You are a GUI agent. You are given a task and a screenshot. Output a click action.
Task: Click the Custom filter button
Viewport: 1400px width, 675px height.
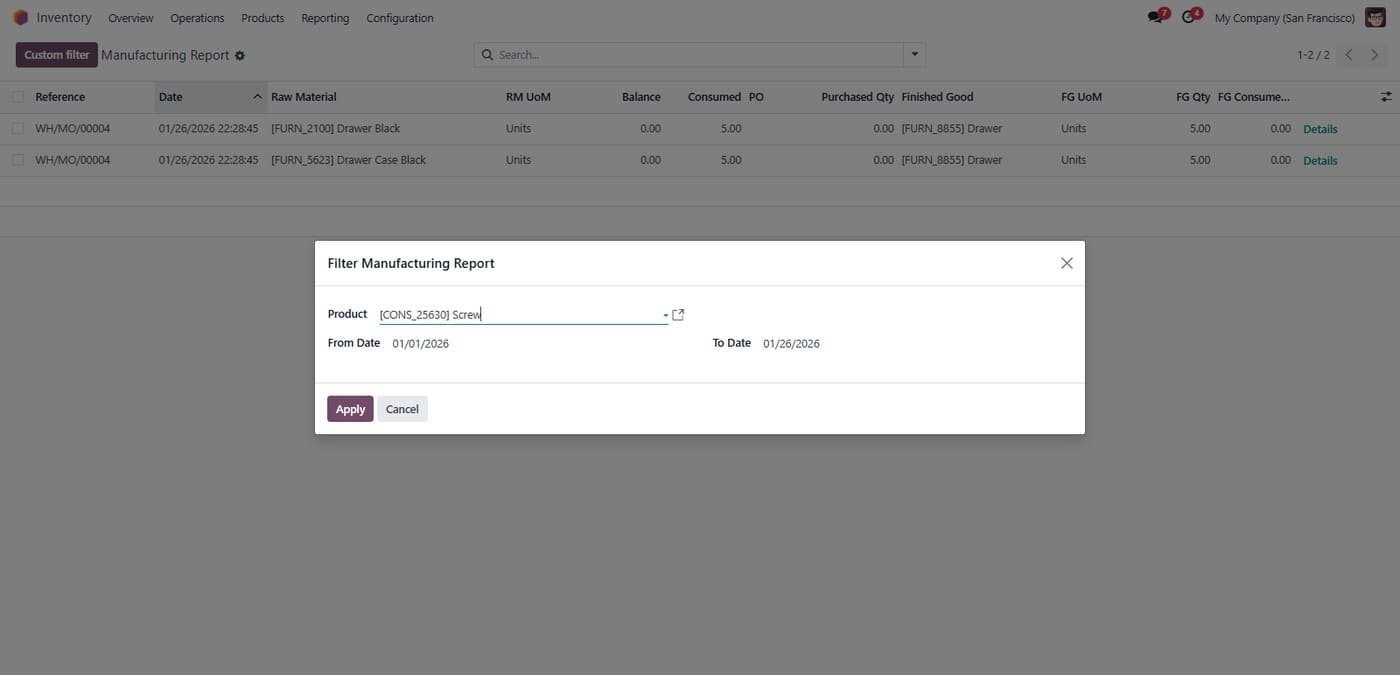click(x=57, y=55)
